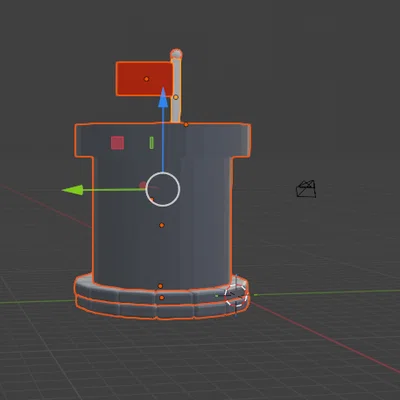The width and height of the screenshot is (400, 400).
Task: Select the tower's wide top rim
Action: tap(163, 140)
